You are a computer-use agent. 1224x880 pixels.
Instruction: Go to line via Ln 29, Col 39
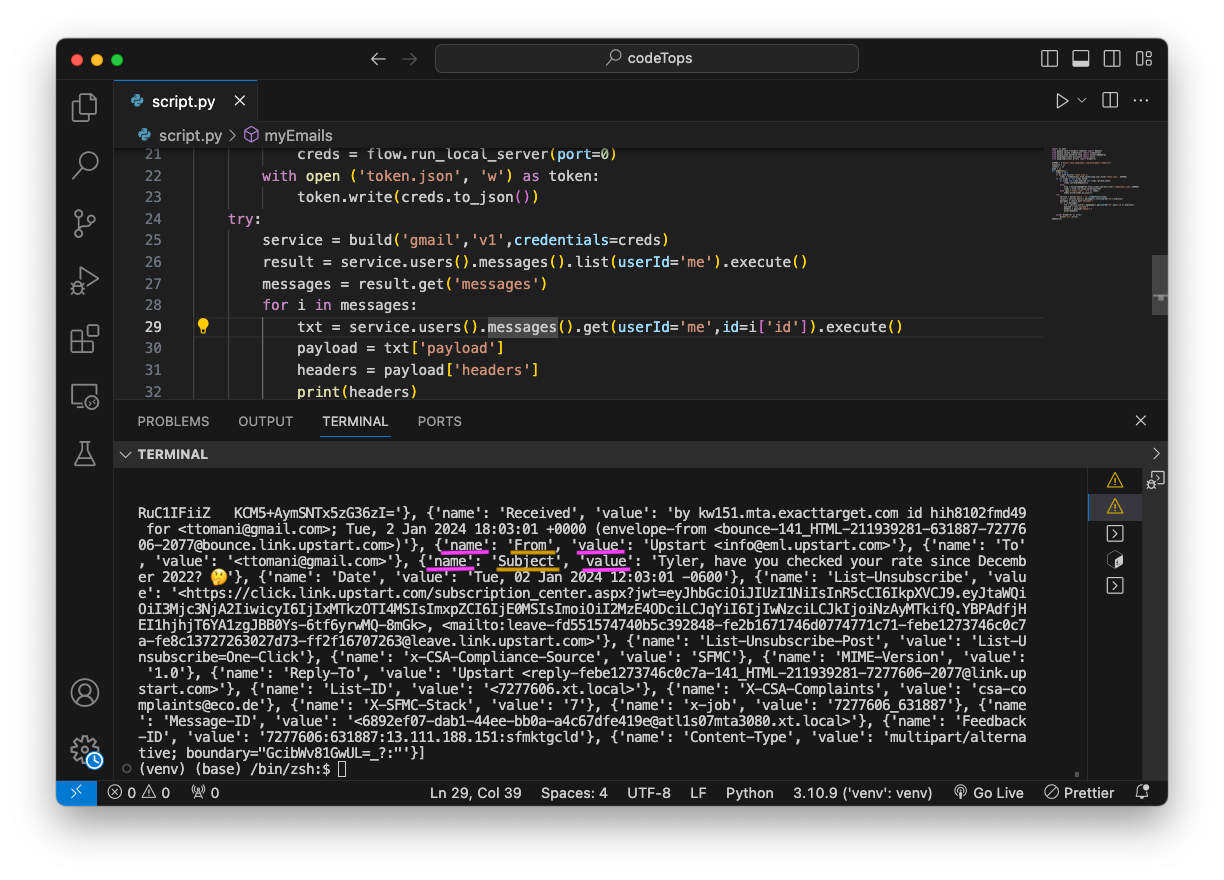(x=476, y=793)
